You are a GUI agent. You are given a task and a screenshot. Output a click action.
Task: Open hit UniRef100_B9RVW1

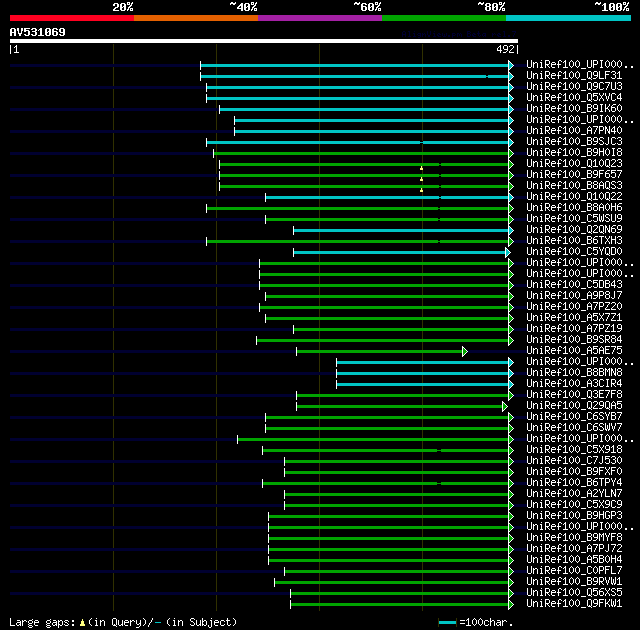click(574, 582)
